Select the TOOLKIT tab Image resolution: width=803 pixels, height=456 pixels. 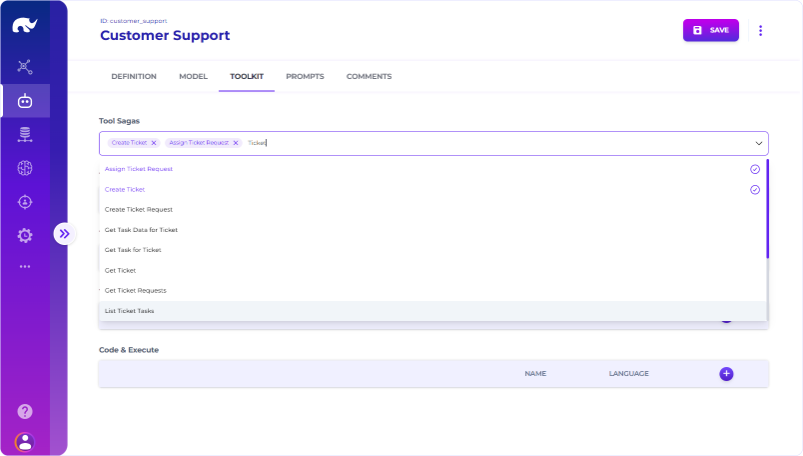coord(246,76)
